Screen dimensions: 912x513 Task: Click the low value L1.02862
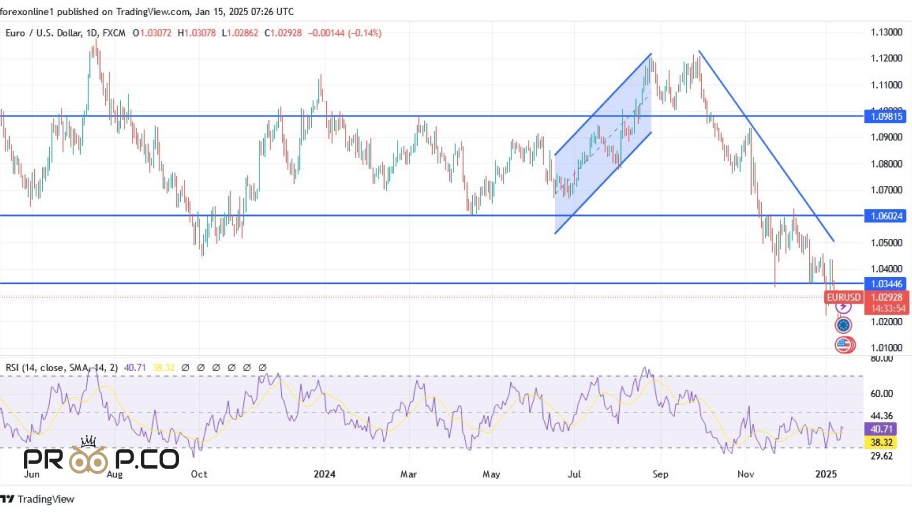[240, 33]
